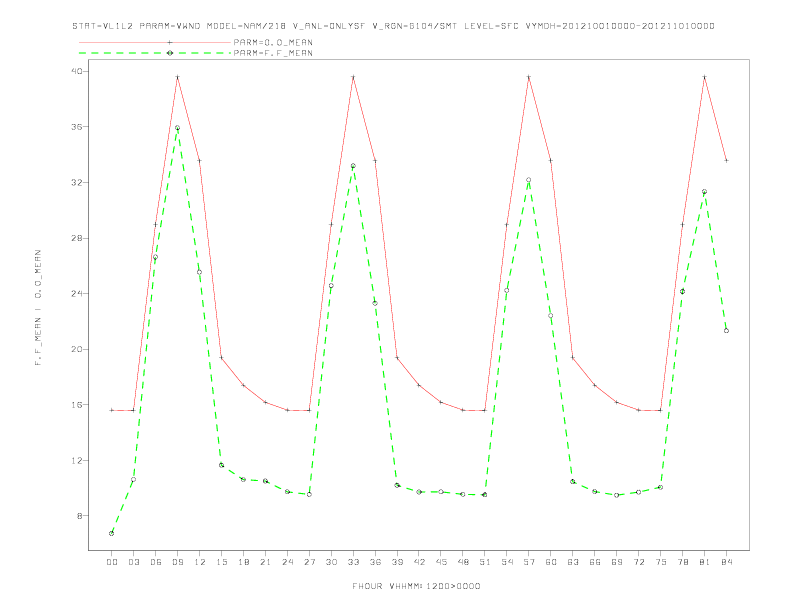Click the x-axis tick label 18
The height and width of the screenshot is (612, 792).
point(243,562)
